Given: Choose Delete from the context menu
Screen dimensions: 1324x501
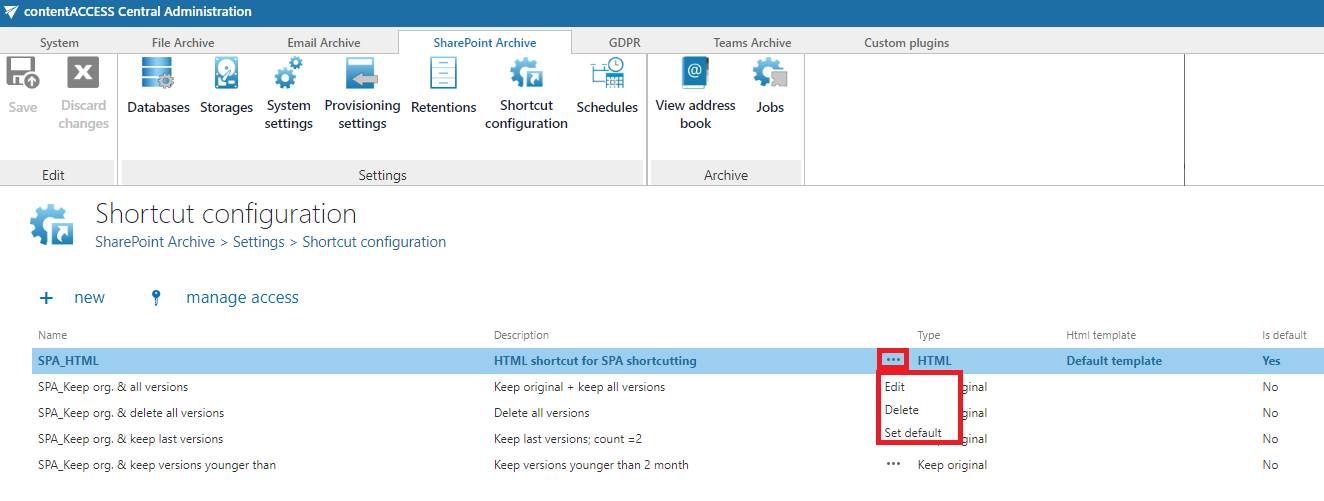Looking at the screenshot, I should (x=901, y=410).
